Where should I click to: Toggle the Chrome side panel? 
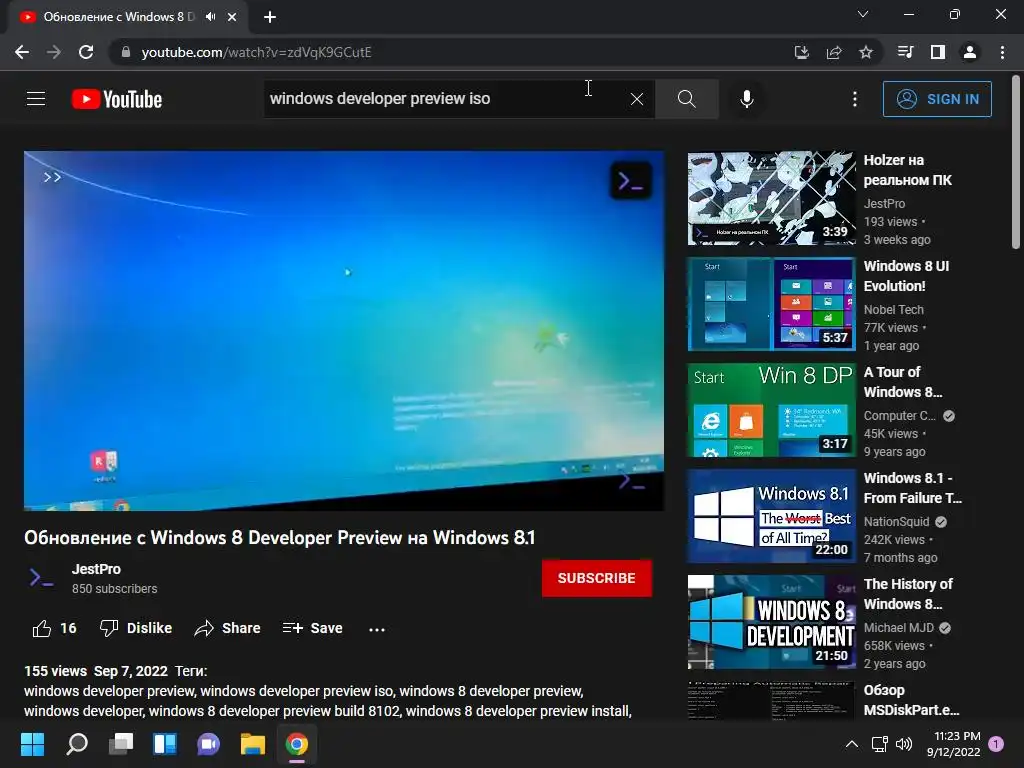tap(938, 52)
